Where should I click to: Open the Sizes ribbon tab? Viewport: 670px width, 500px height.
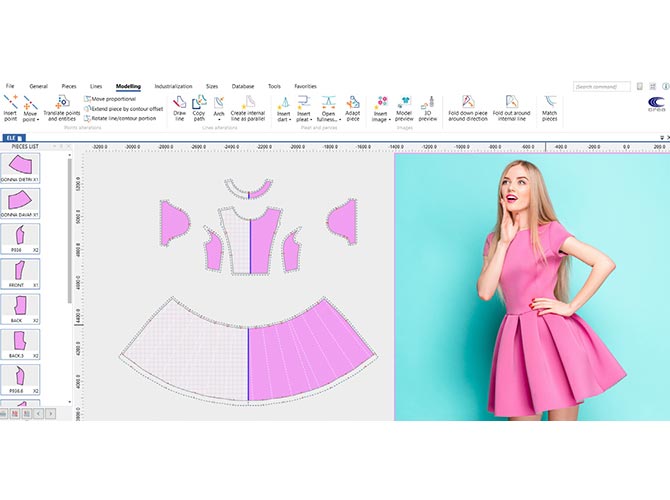pos(212,87)
